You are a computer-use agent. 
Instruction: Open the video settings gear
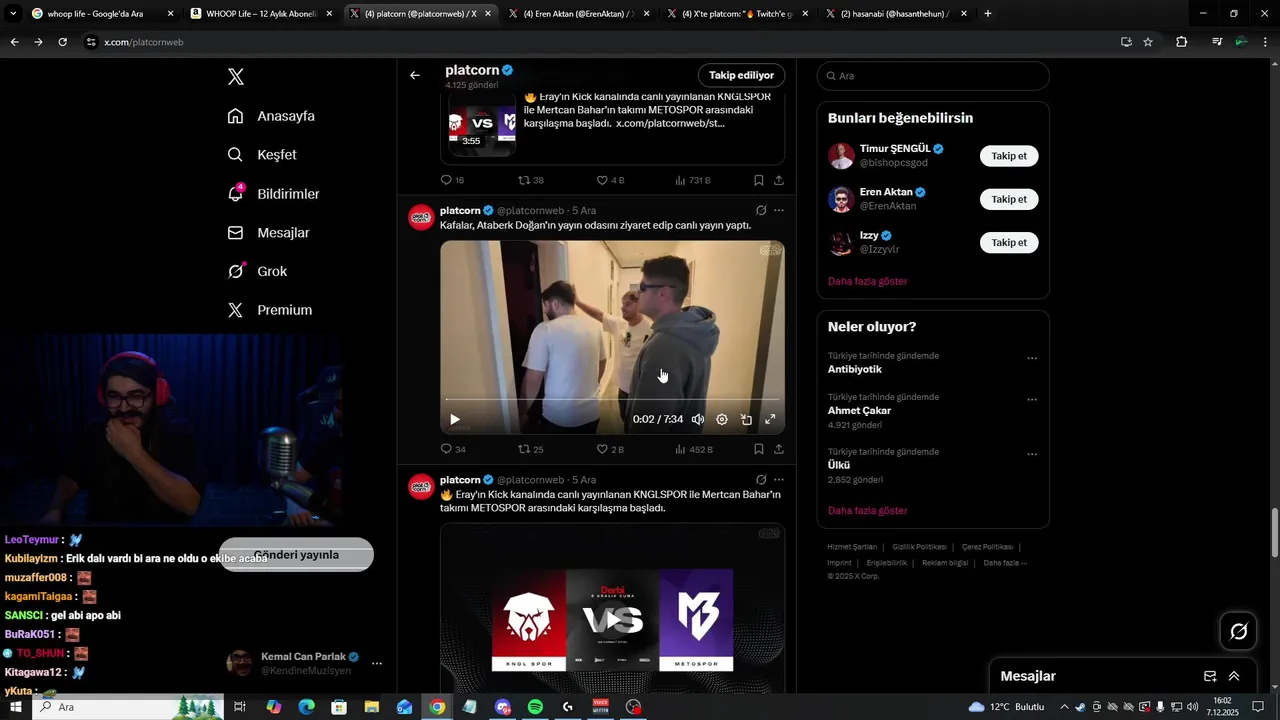(722, 419)
